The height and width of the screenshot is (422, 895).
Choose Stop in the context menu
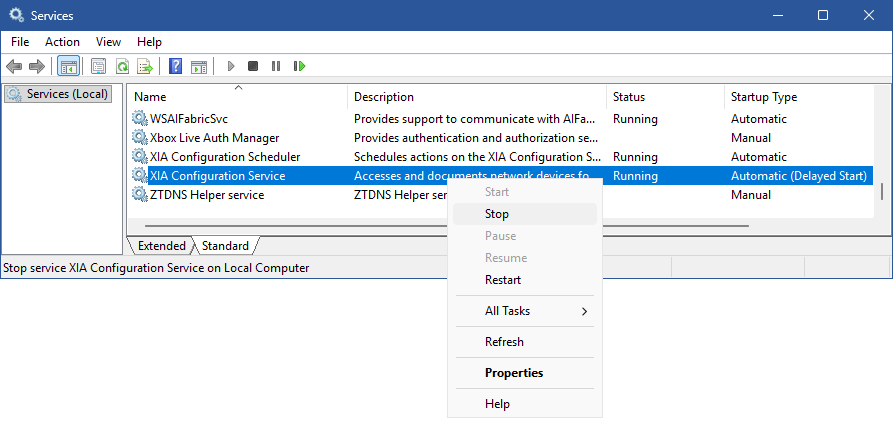point(497,214)
